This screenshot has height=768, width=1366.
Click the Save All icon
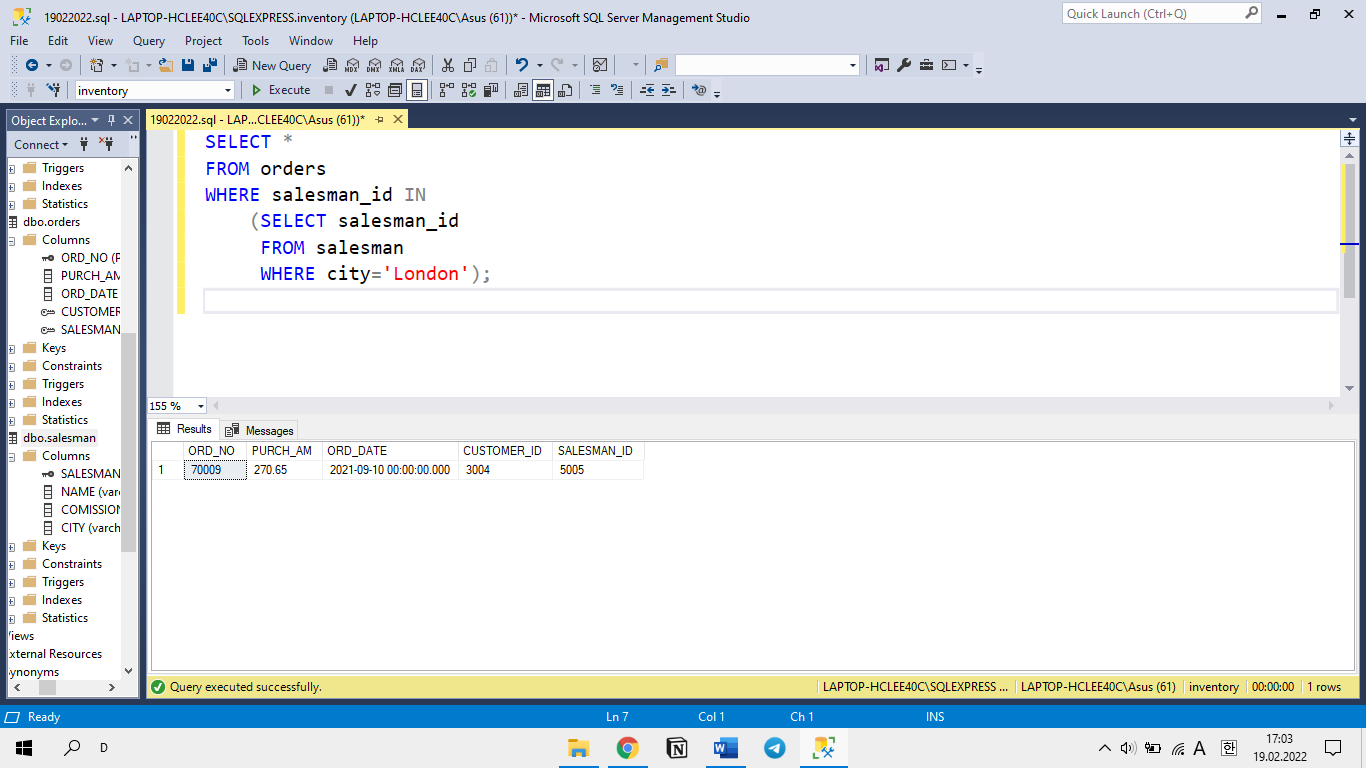[x=210, y=65]
